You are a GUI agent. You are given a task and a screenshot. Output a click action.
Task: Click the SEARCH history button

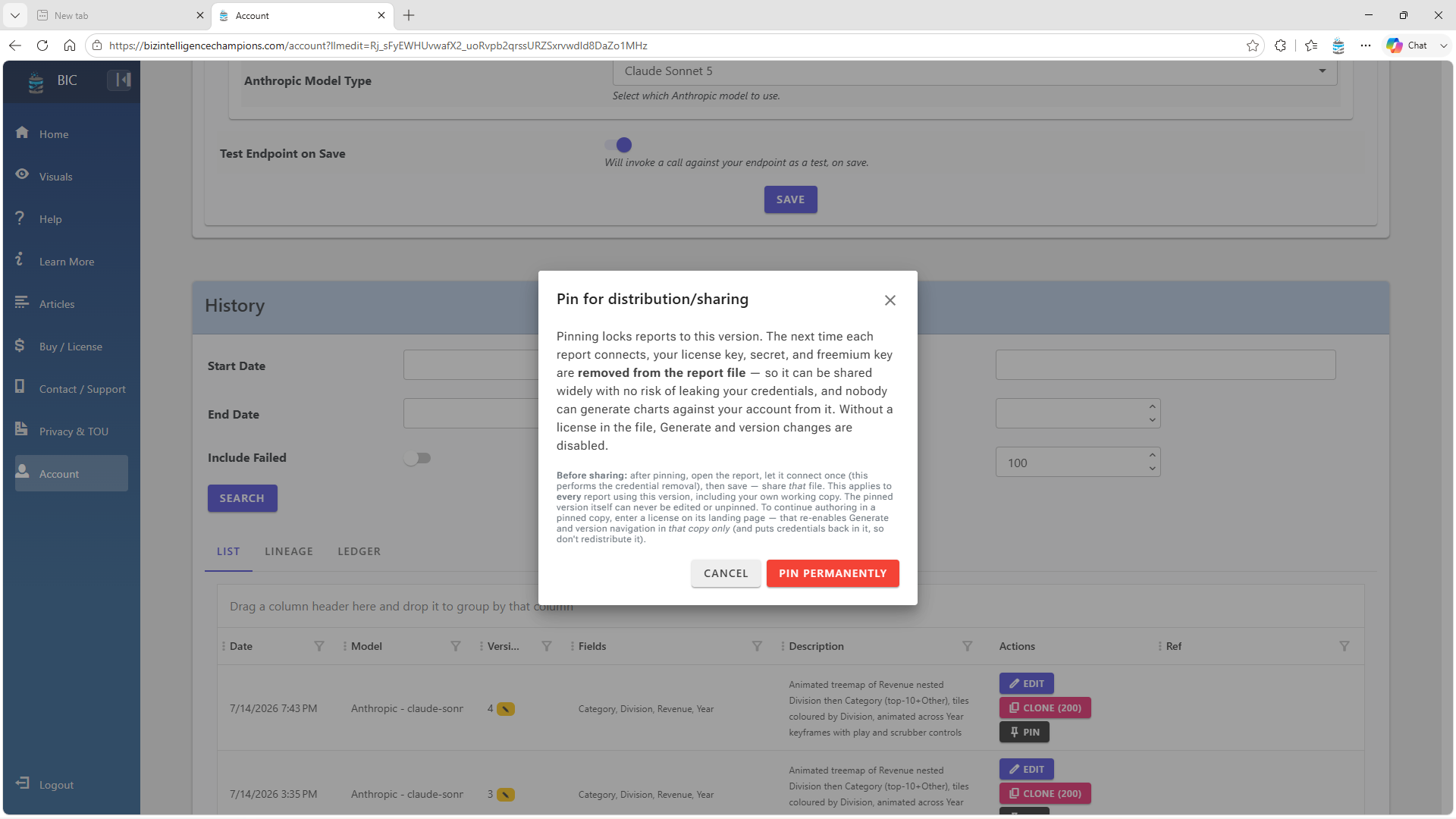(x=242, y=498)
